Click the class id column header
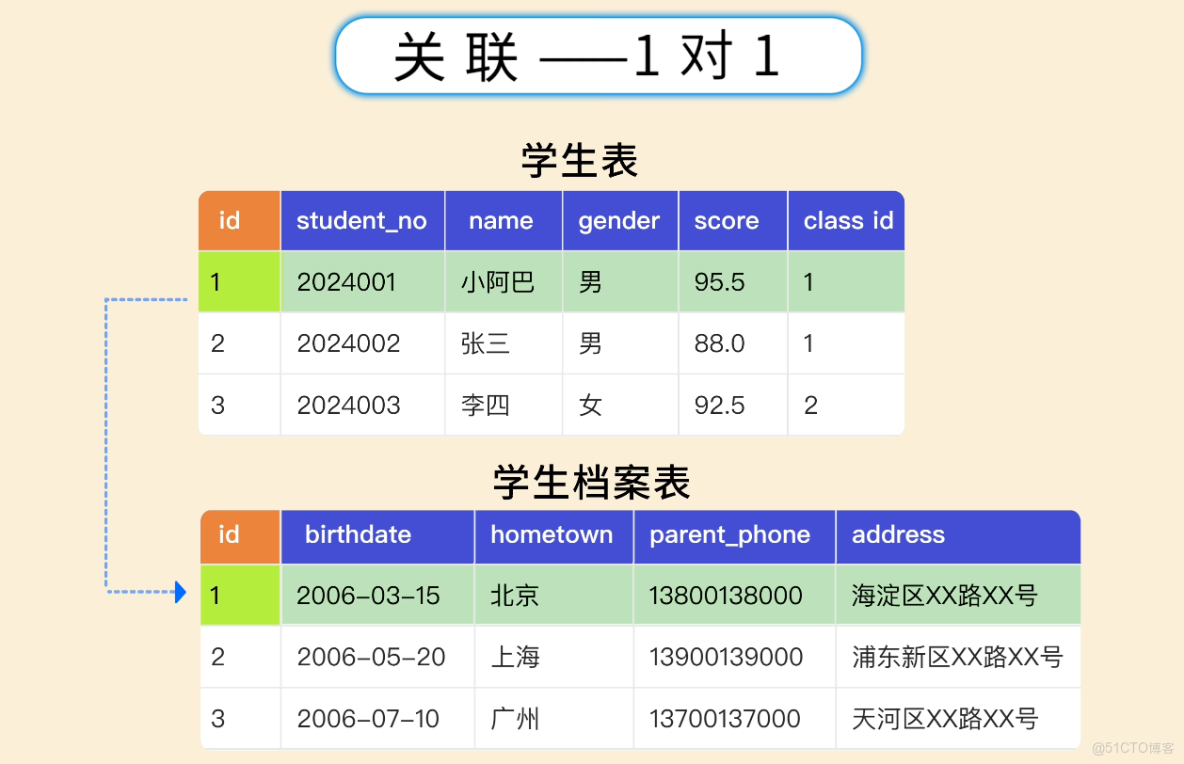The width and height of the screenshot is (1184, 764). pyautogui.click(x=845, y=220)
